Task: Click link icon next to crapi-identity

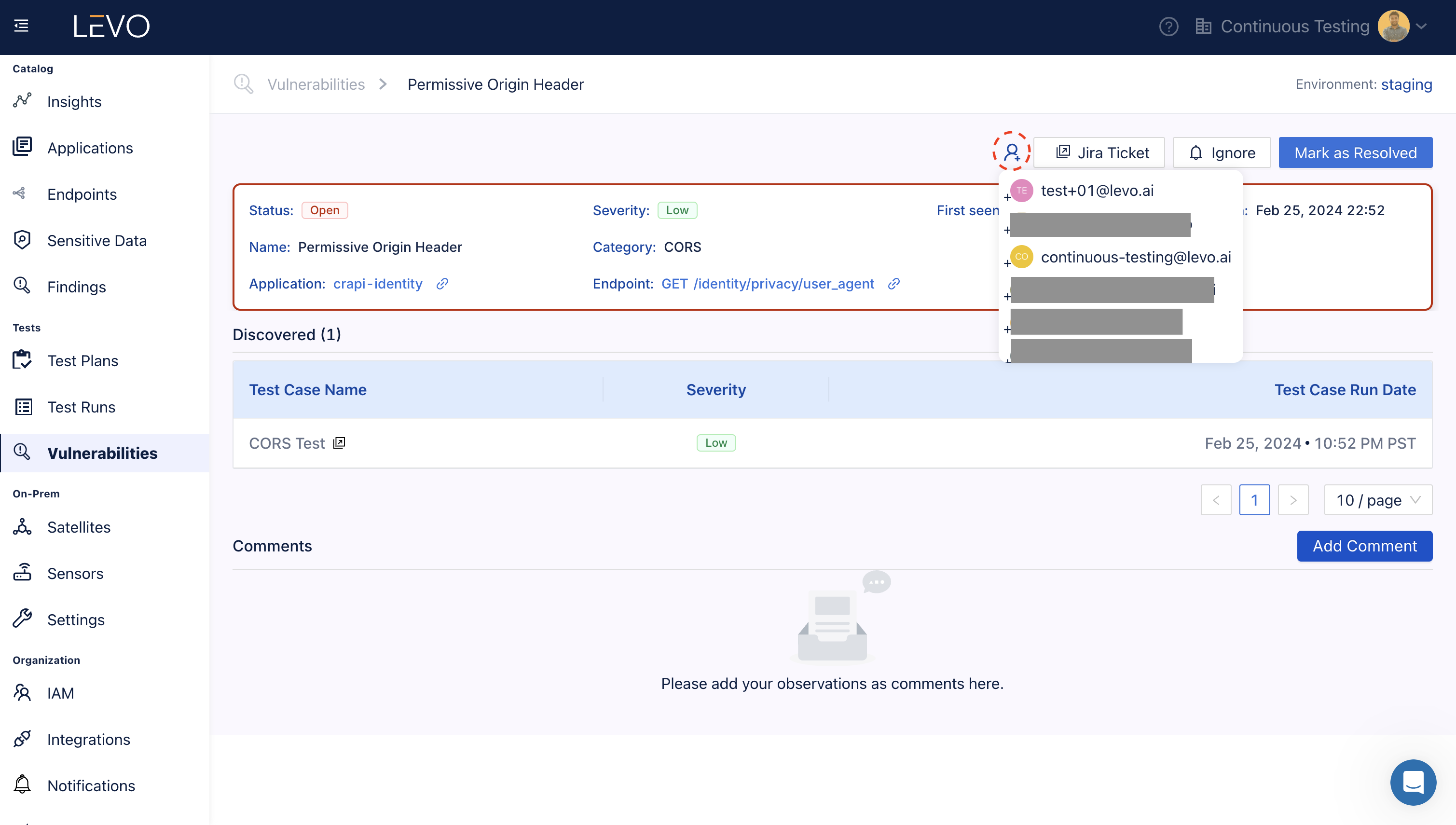Action: [x=442, y=284]
